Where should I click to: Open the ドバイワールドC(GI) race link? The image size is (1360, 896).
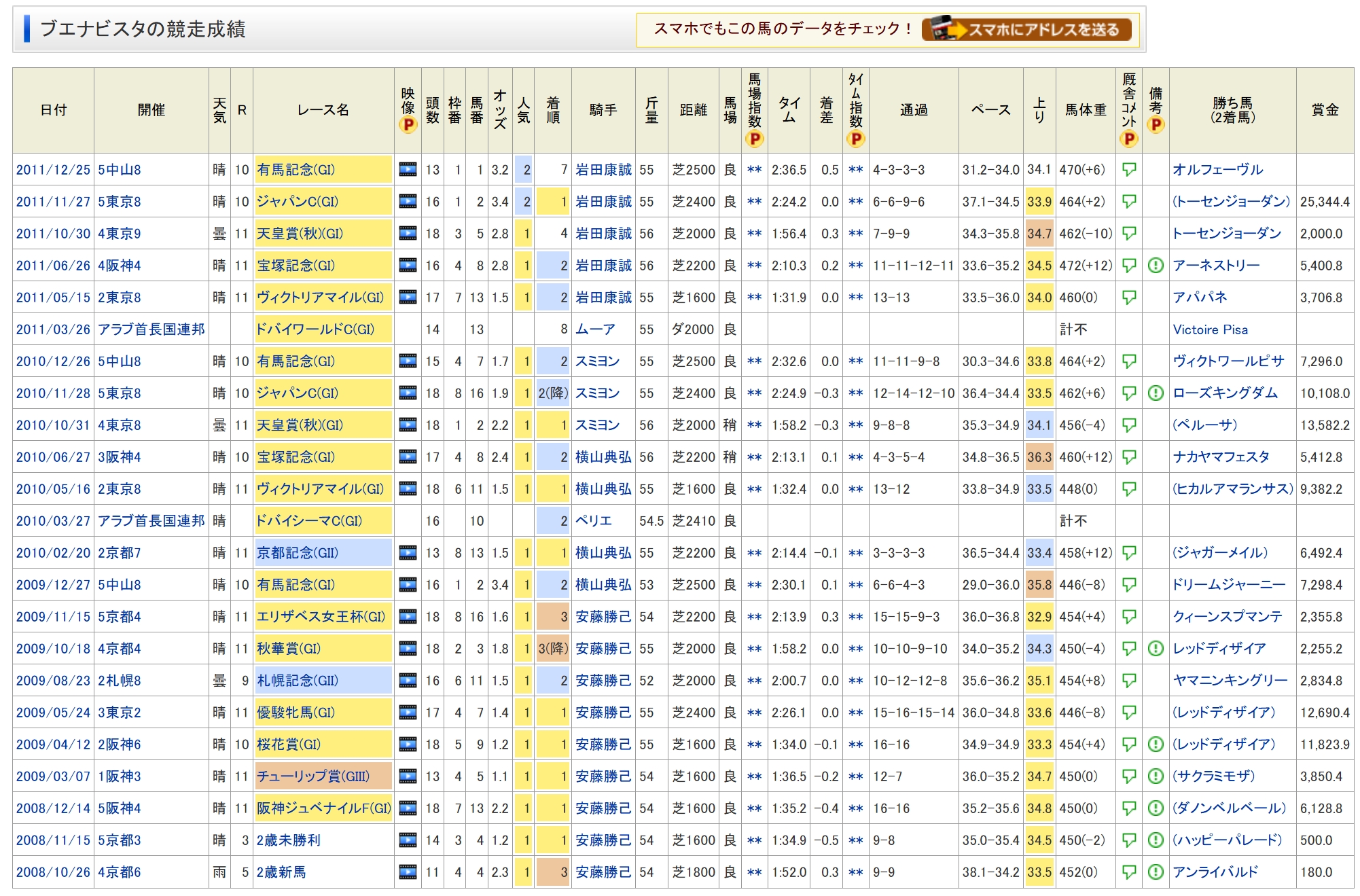pyautogui.click(x=315, y=329)
